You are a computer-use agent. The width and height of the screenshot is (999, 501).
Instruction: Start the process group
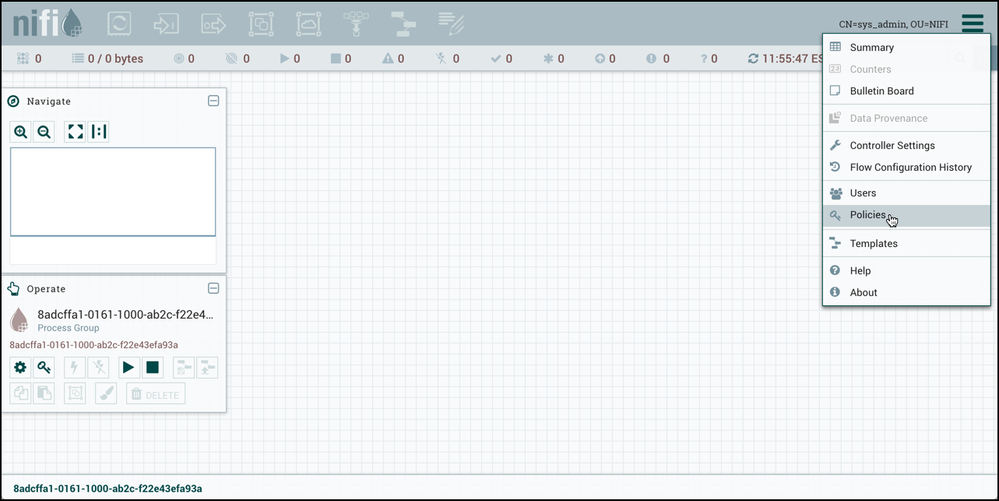(x=128, y=367)
